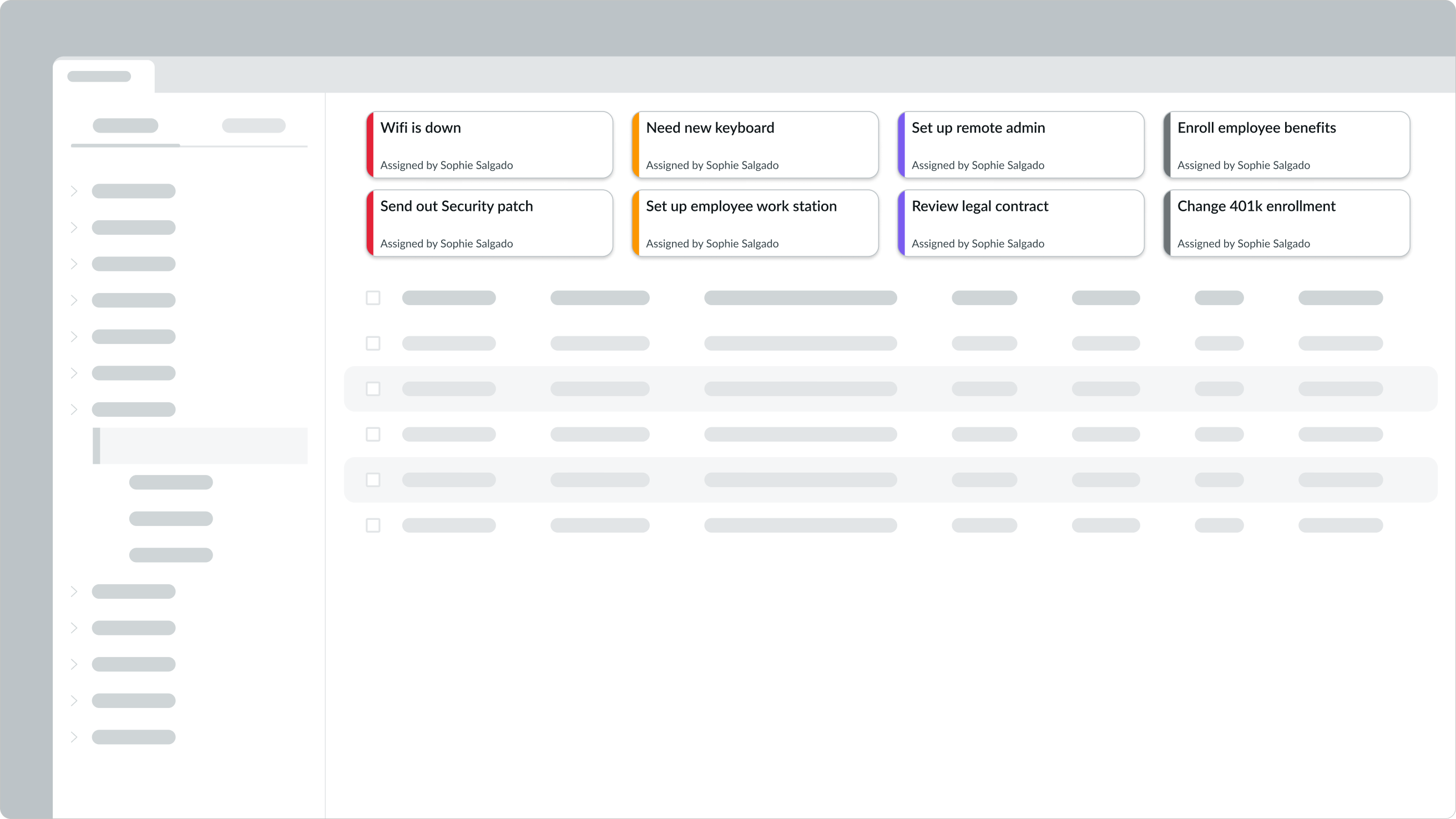
Task: Open the "Enroll employee benefits" card
Action: point(1286,145)
